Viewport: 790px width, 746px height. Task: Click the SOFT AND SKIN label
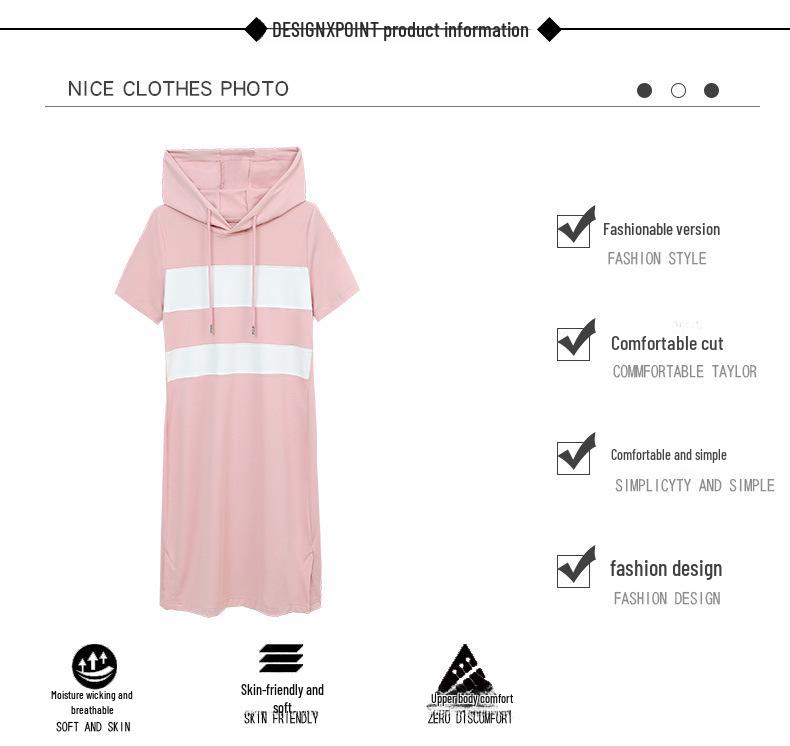pos(93,727)
